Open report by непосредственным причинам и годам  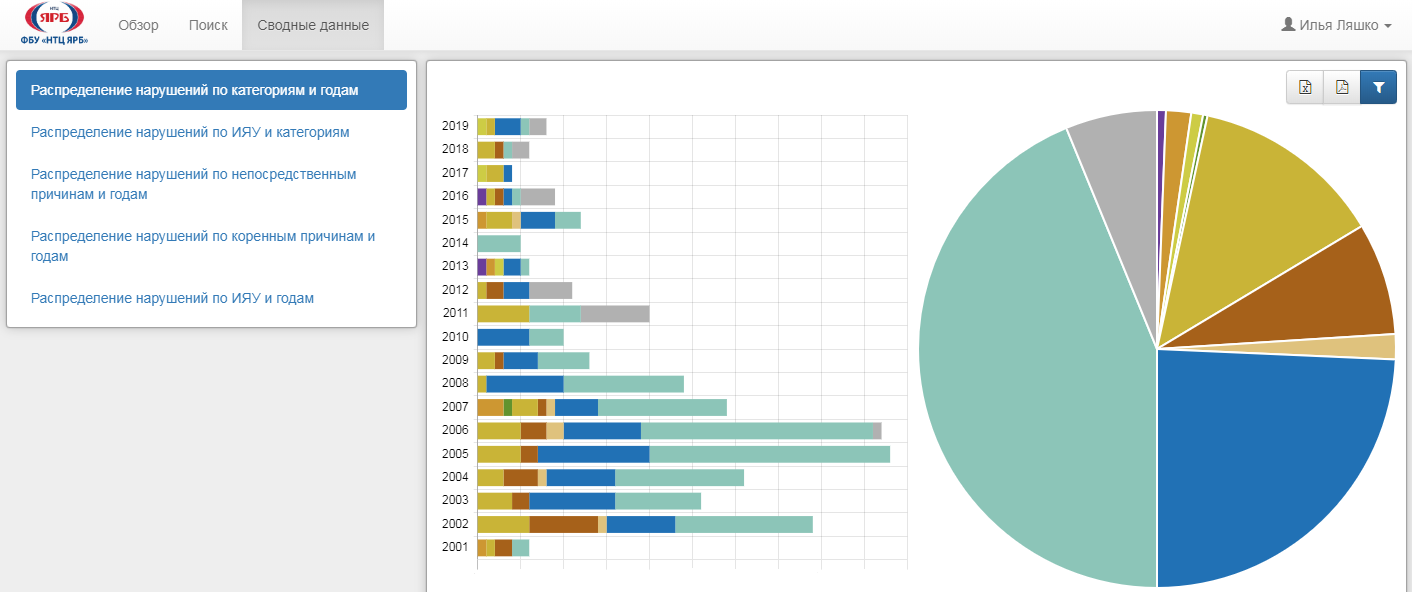coord(193,184)
